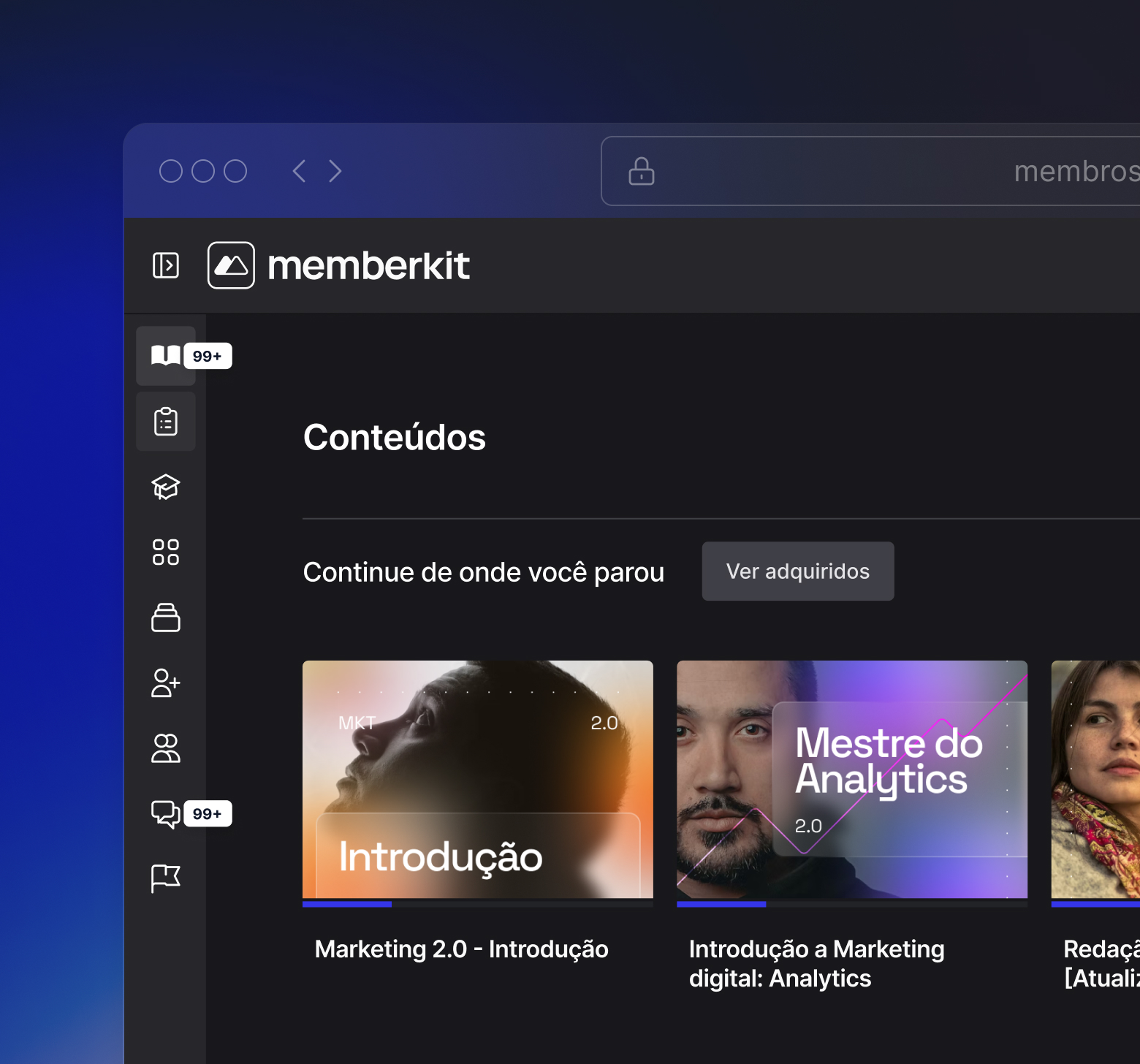This screenshot has height=1064, width=1140.
Task: Toggle the sidebar collapse panel icon
Action: (166, 265)
